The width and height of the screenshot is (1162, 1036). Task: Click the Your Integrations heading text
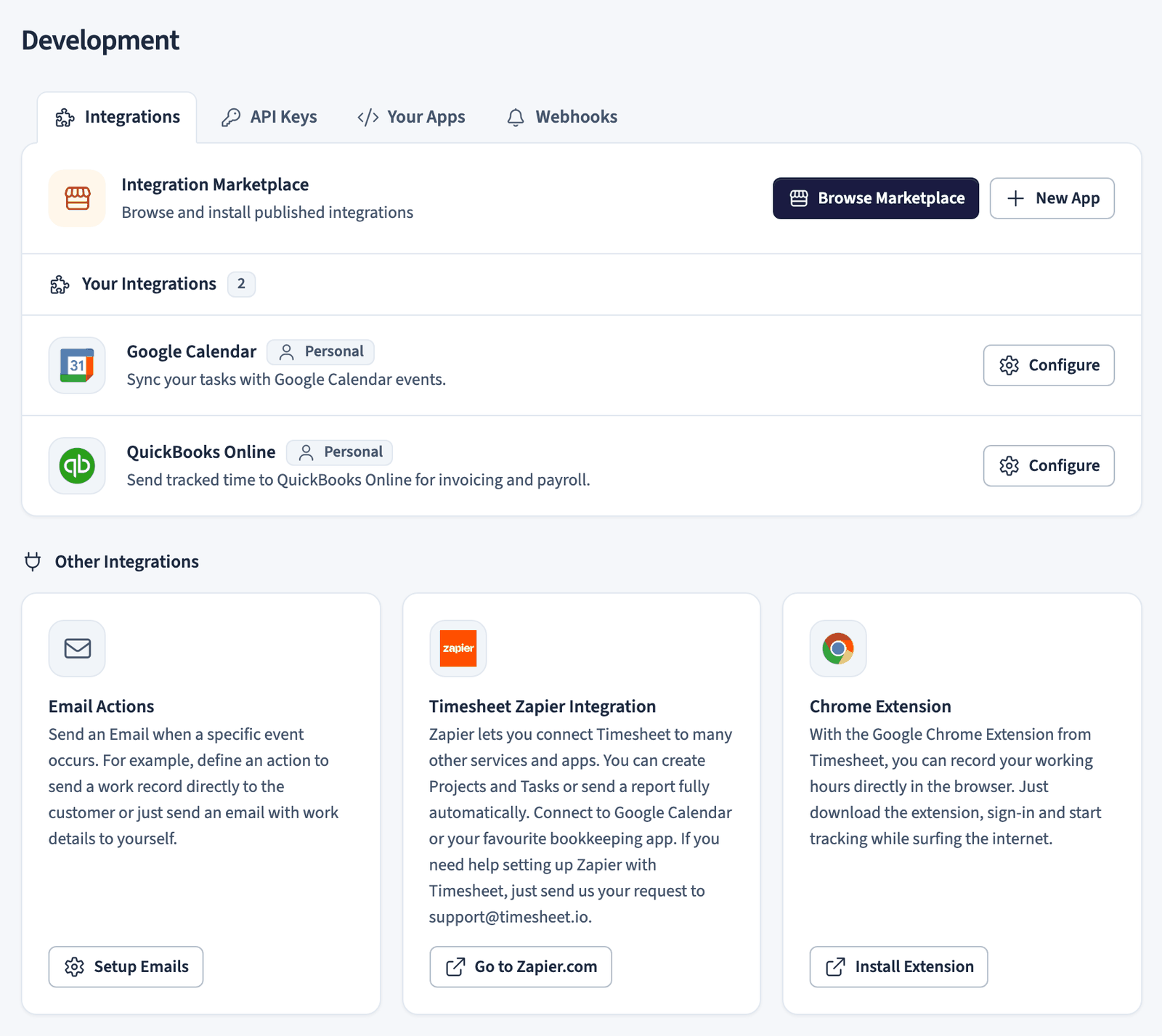coord(149,284)
